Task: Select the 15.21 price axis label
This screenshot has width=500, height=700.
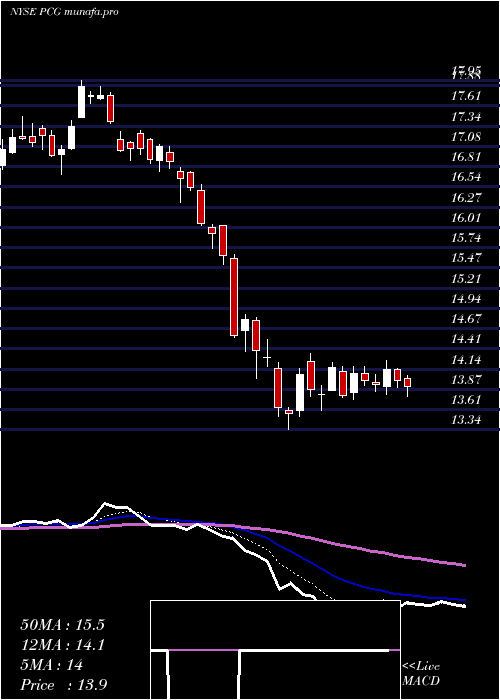Action: [466, 279]
